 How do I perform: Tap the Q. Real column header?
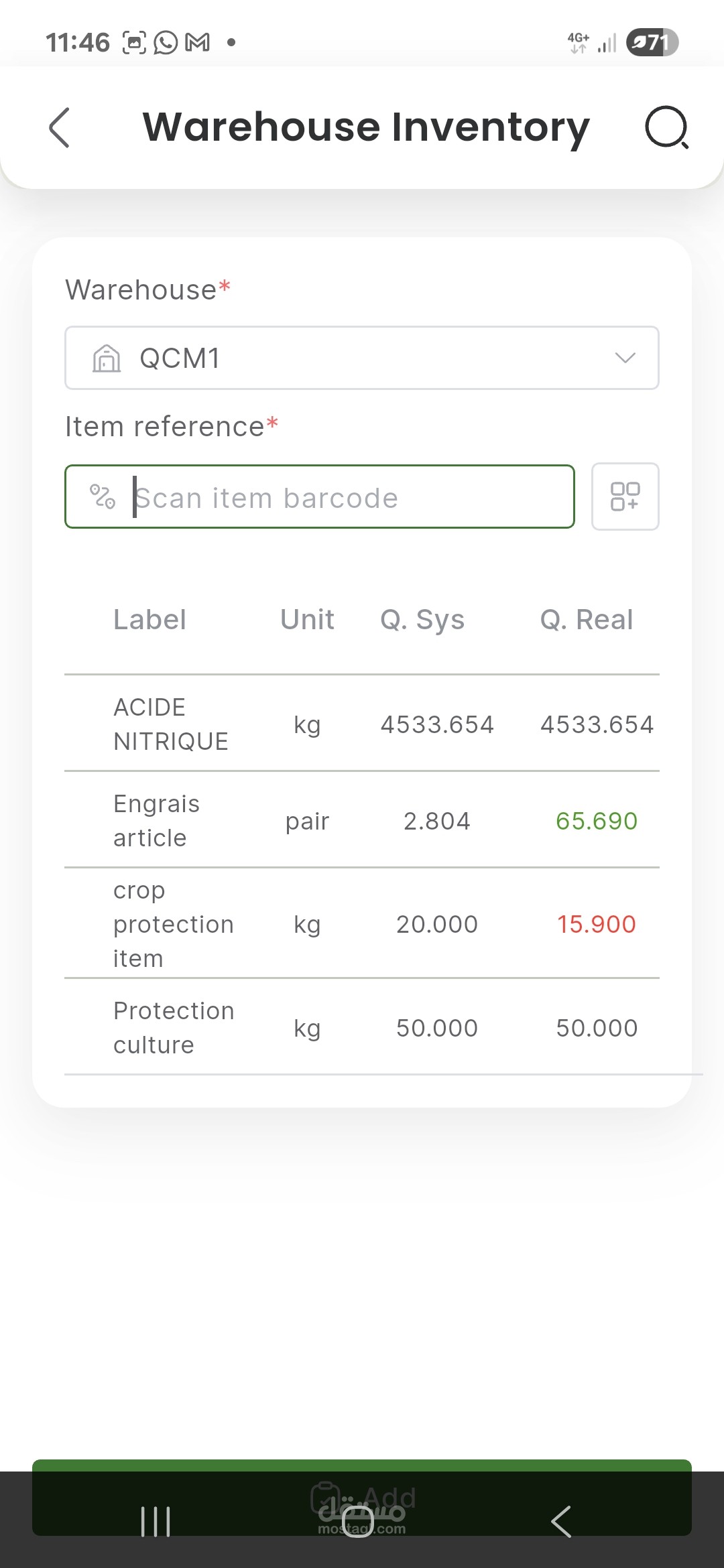tap(587, 620)
